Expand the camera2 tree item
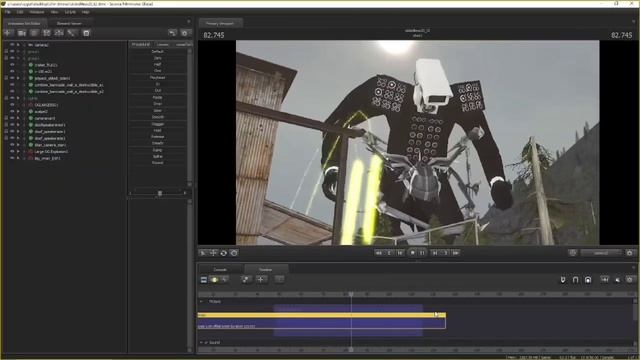This screenshot has width=640, height=360. point(18,45)
